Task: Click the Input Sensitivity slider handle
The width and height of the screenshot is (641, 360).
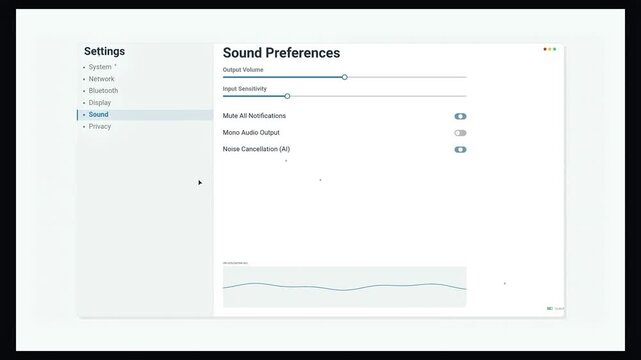Action: (287, 96)
